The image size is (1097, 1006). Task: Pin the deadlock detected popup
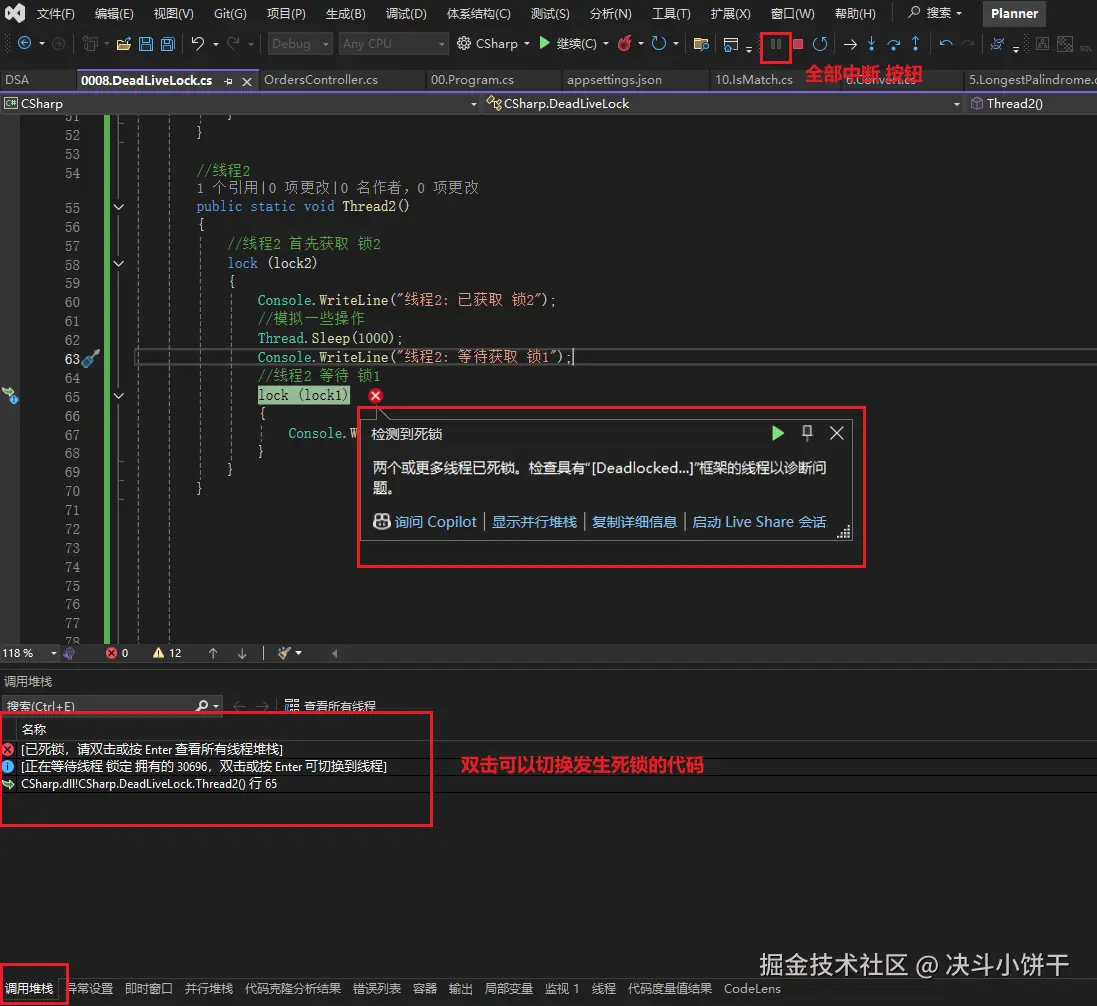click(807, 433)
